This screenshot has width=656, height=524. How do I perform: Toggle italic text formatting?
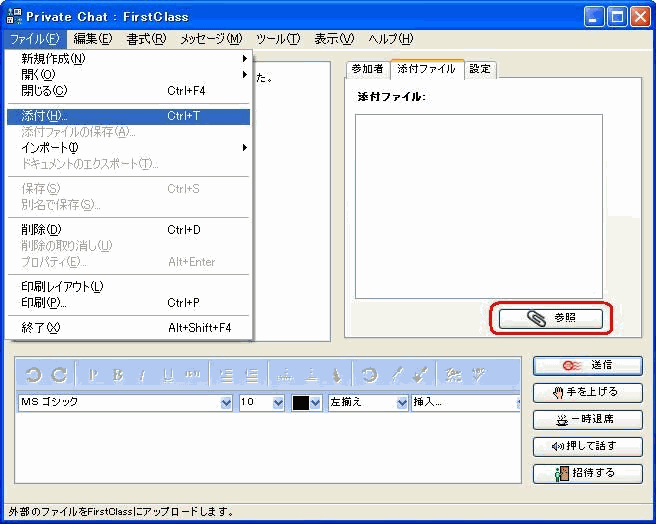coord(143,375)
